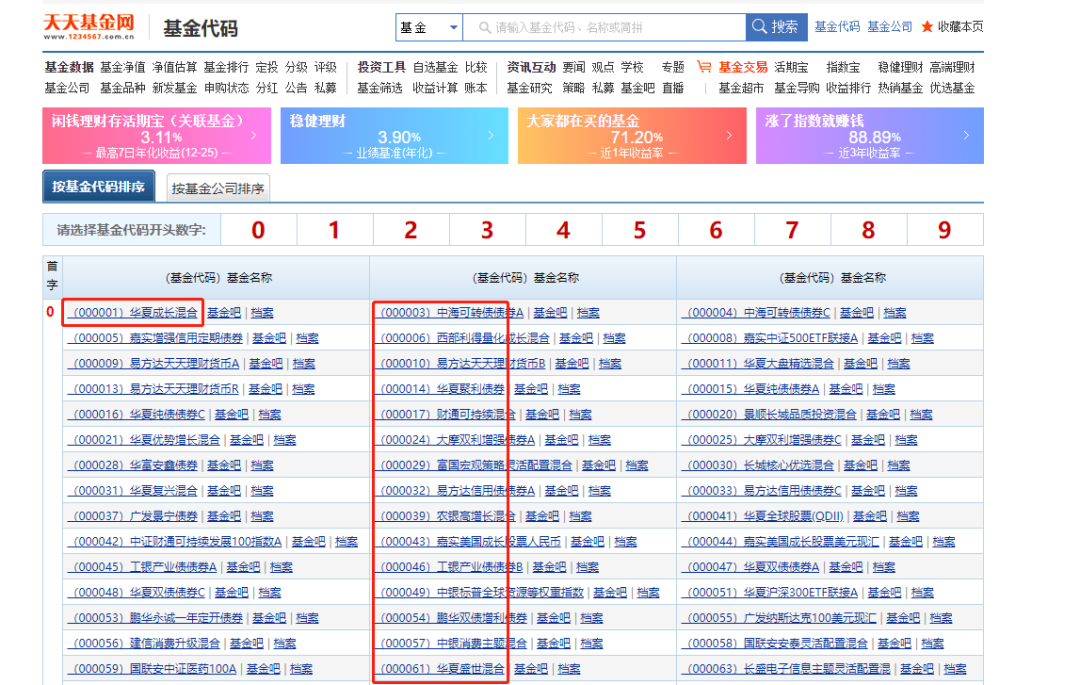Open the 指数宝 navigation item
This screenshot has height=685, width=1080.
843,67
